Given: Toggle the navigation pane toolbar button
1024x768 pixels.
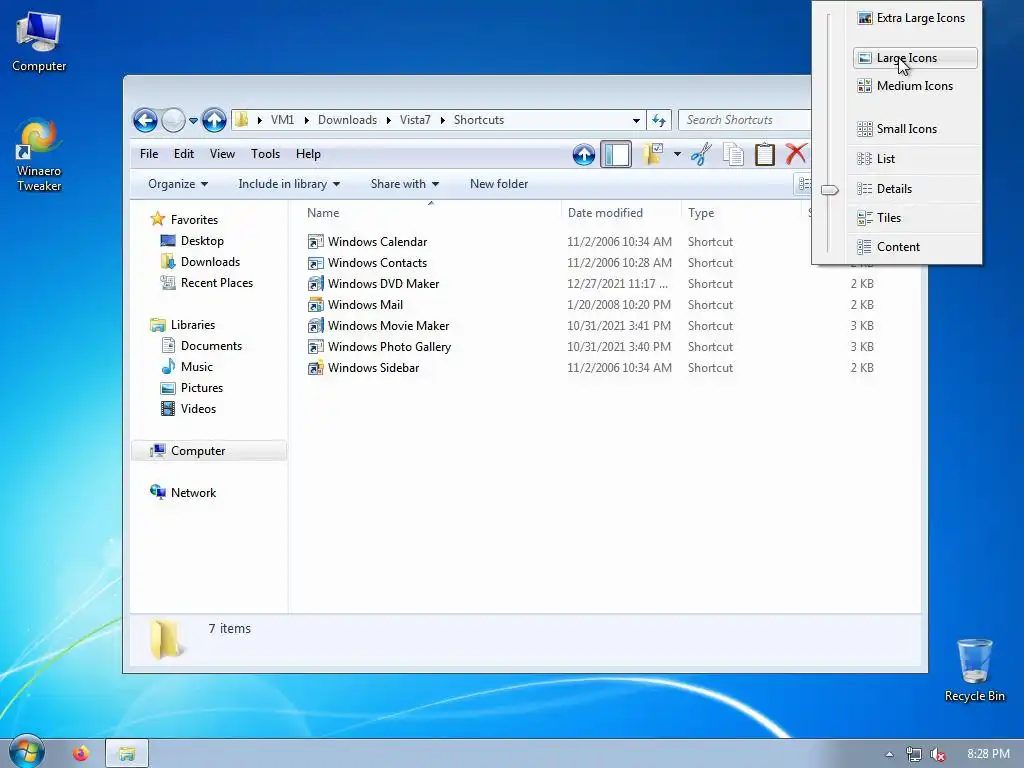Looking at the screenshot, I should (x=616, y=155).
